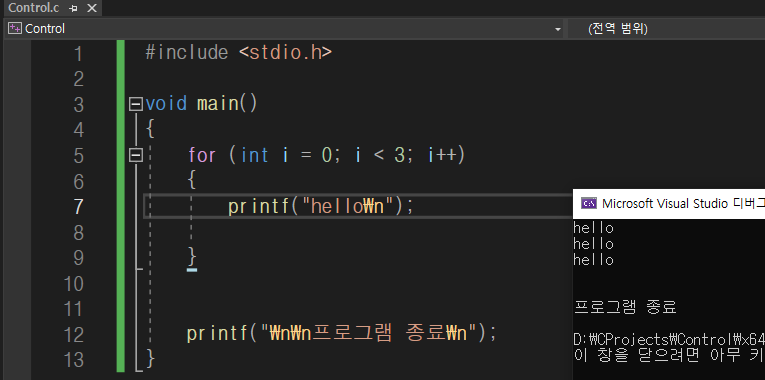Click the i++ increment expression
765x380 pixels.
(443, 155)
